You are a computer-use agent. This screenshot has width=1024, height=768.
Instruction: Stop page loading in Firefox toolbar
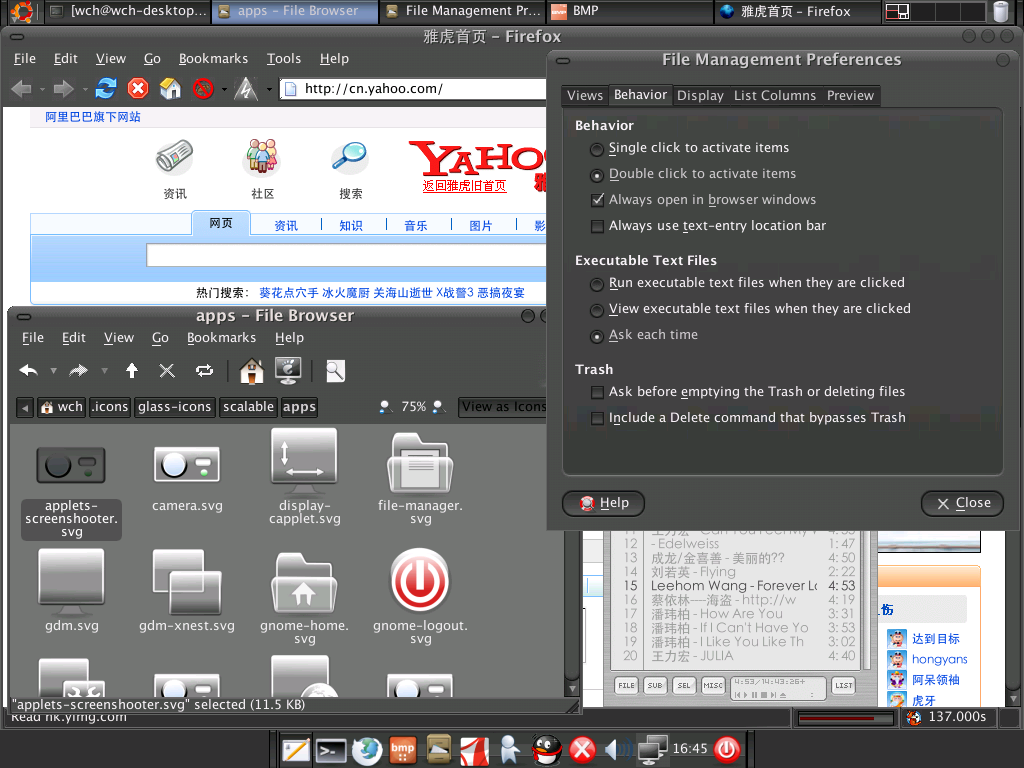(138, 88)
